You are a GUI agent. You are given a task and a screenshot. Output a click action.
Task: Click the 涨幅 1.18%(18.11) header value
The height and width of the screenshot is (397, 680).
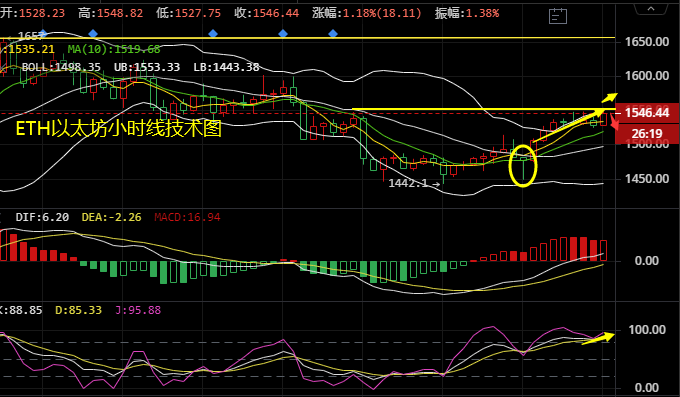(366, 13)
